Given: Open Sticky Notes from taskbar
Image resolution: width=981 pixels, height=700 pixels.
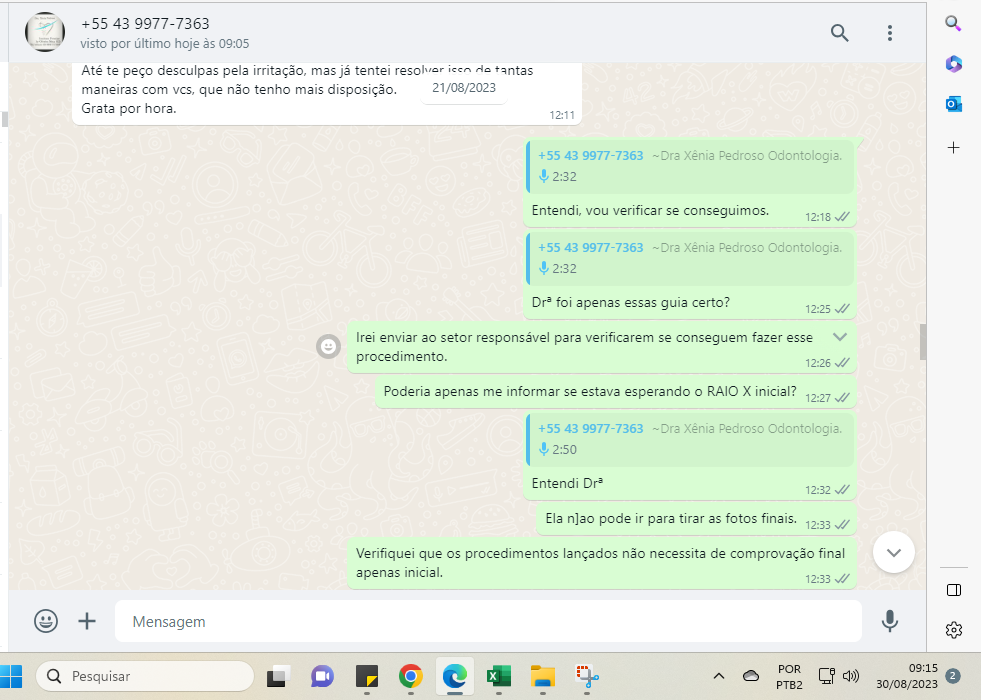Looking at the screenshot, I should [367, 676].
